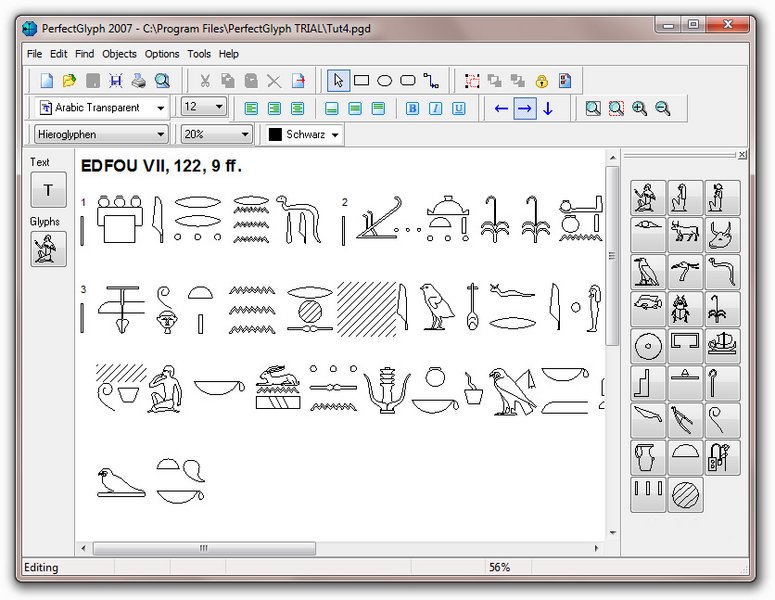This screenshot has height=600, width=775.
Task: Toggle left-to-right writing direction arrow
Action: (525, 108)
